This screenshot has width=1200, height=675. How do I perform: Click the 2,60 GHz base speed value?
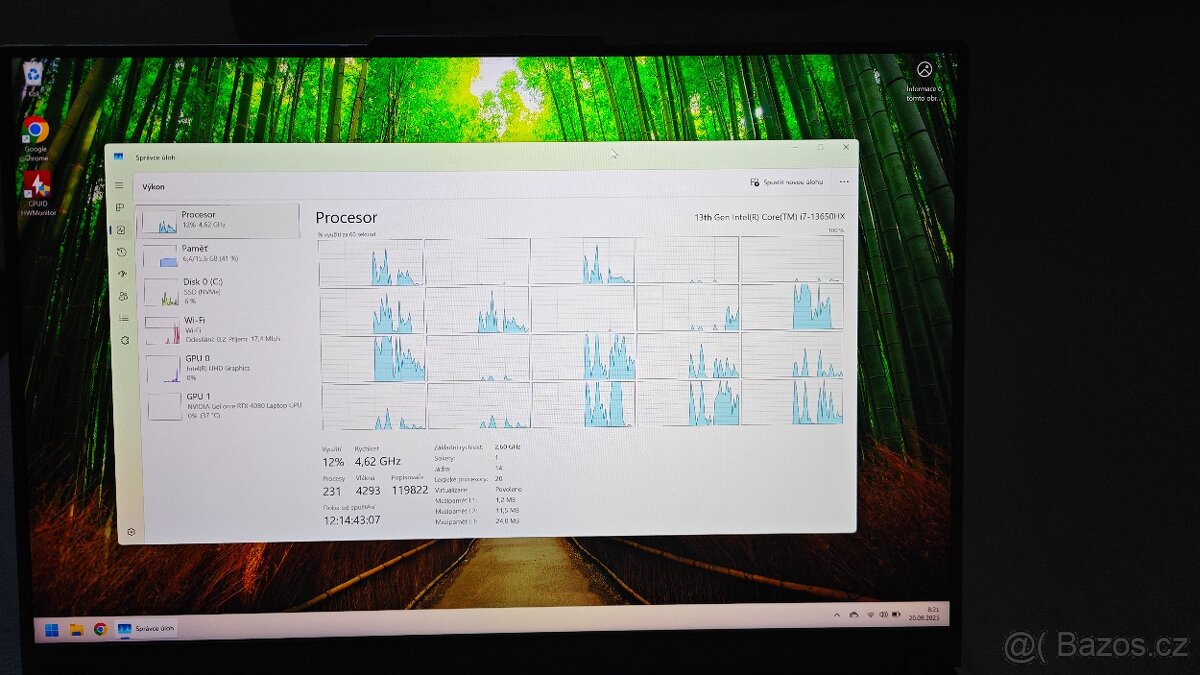(508, 447)
